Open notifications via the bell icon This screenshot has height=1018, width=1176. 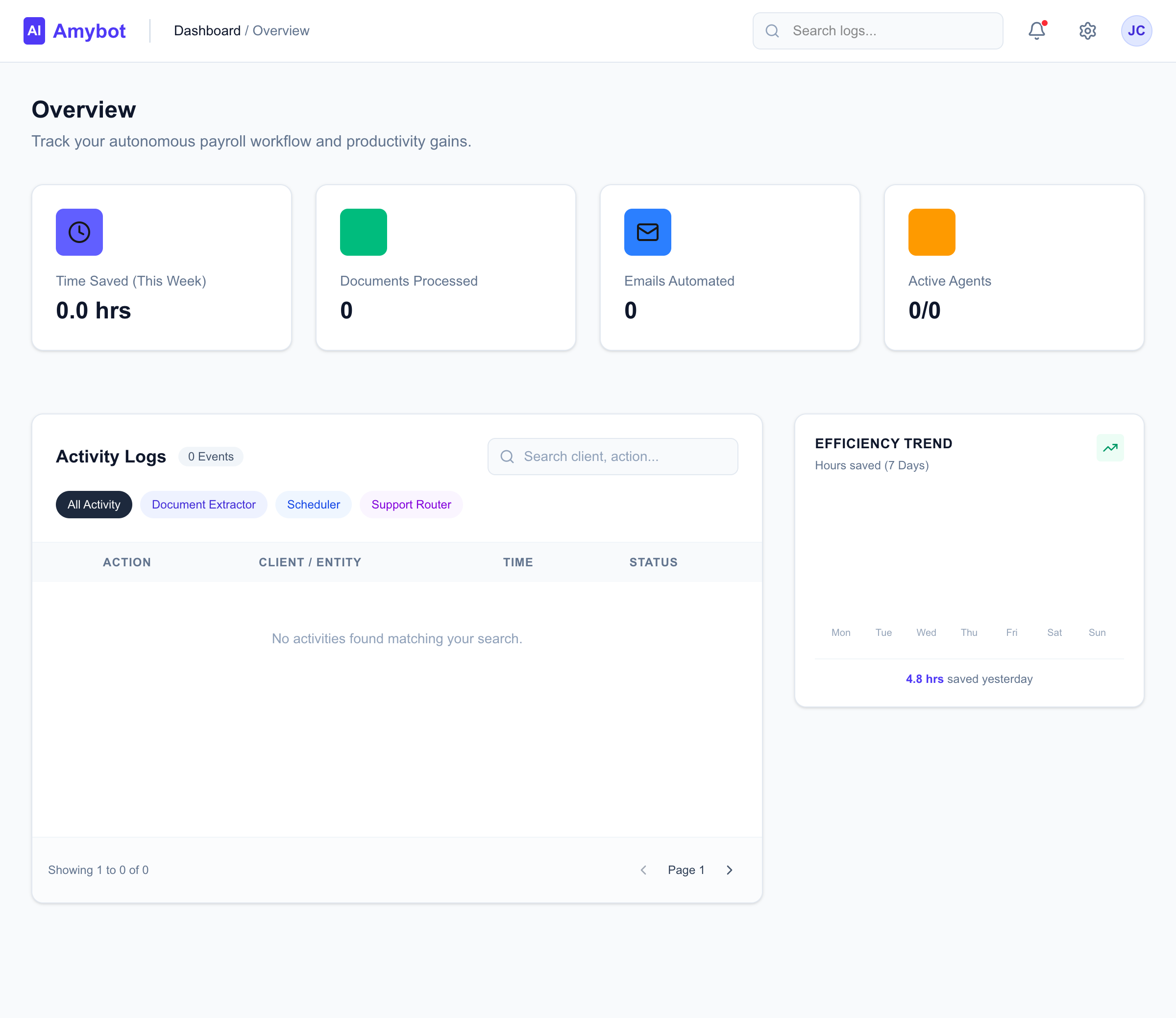[x=1036, y=31]
